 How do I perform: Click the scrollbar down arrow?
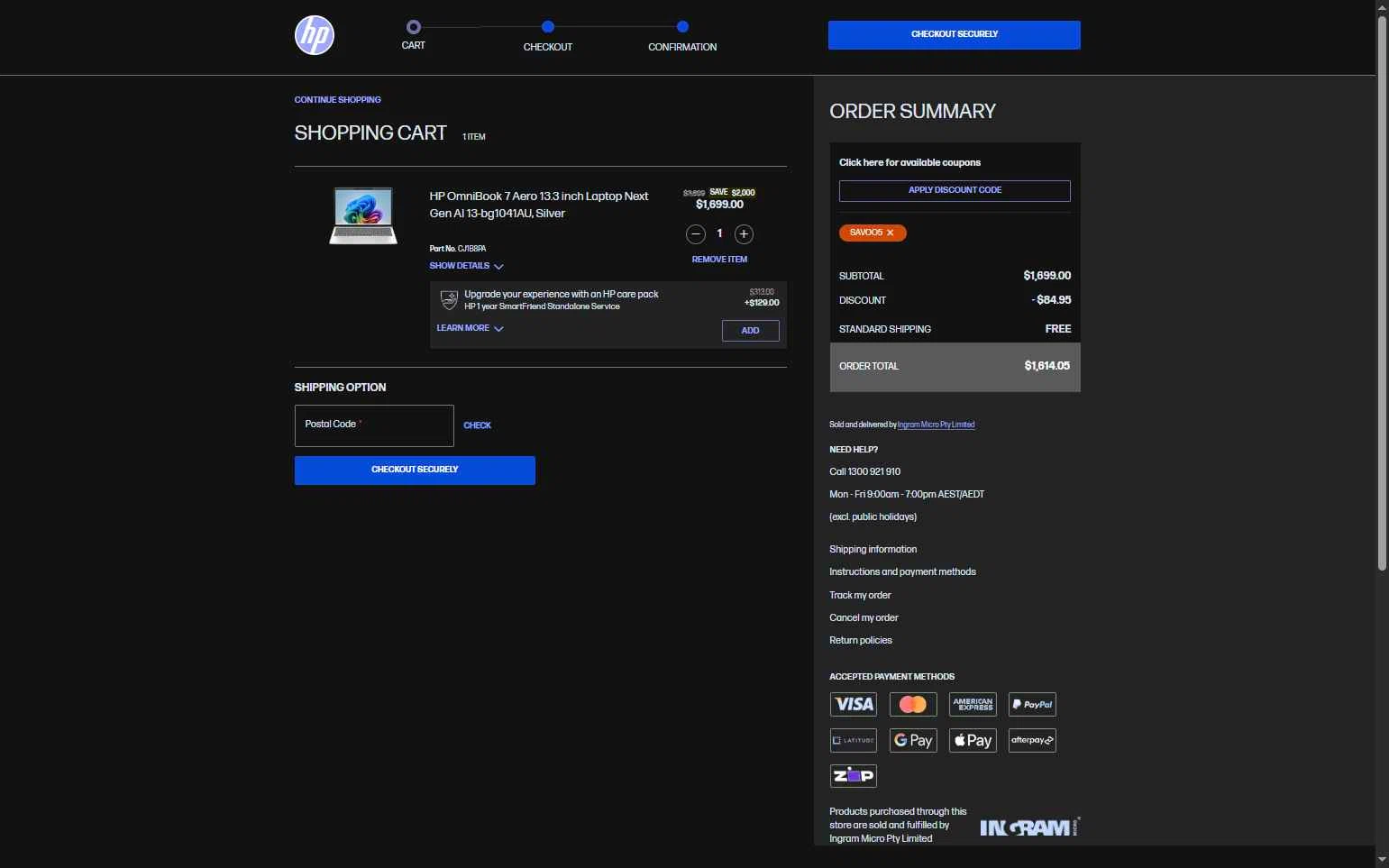click(x=1382, y=860)
